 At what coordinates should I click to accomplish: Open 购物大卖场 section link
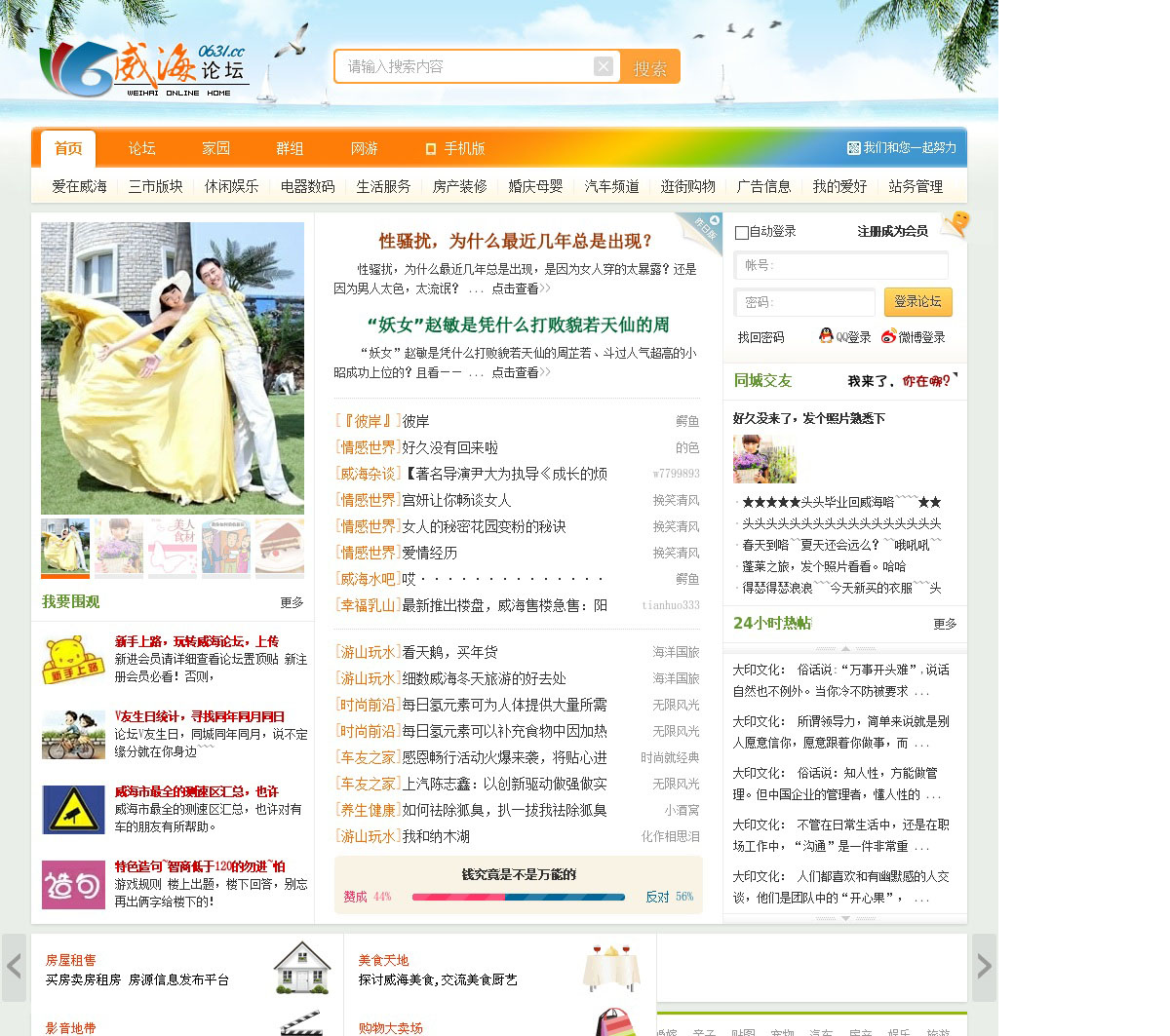(x=390, y=1028)
